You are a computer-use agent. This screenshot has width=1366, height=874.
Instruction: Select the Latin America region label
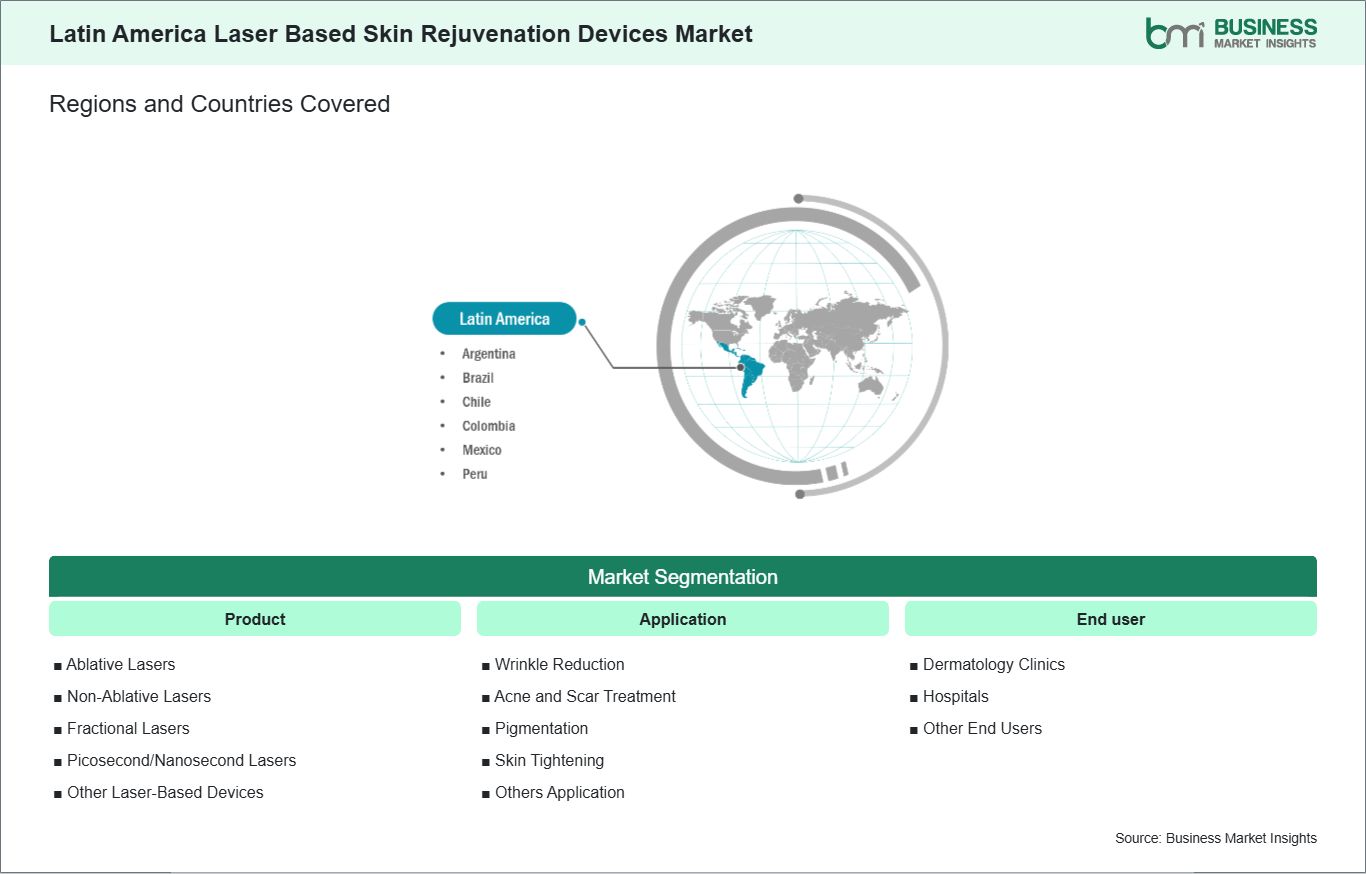[x=504, y=319]
